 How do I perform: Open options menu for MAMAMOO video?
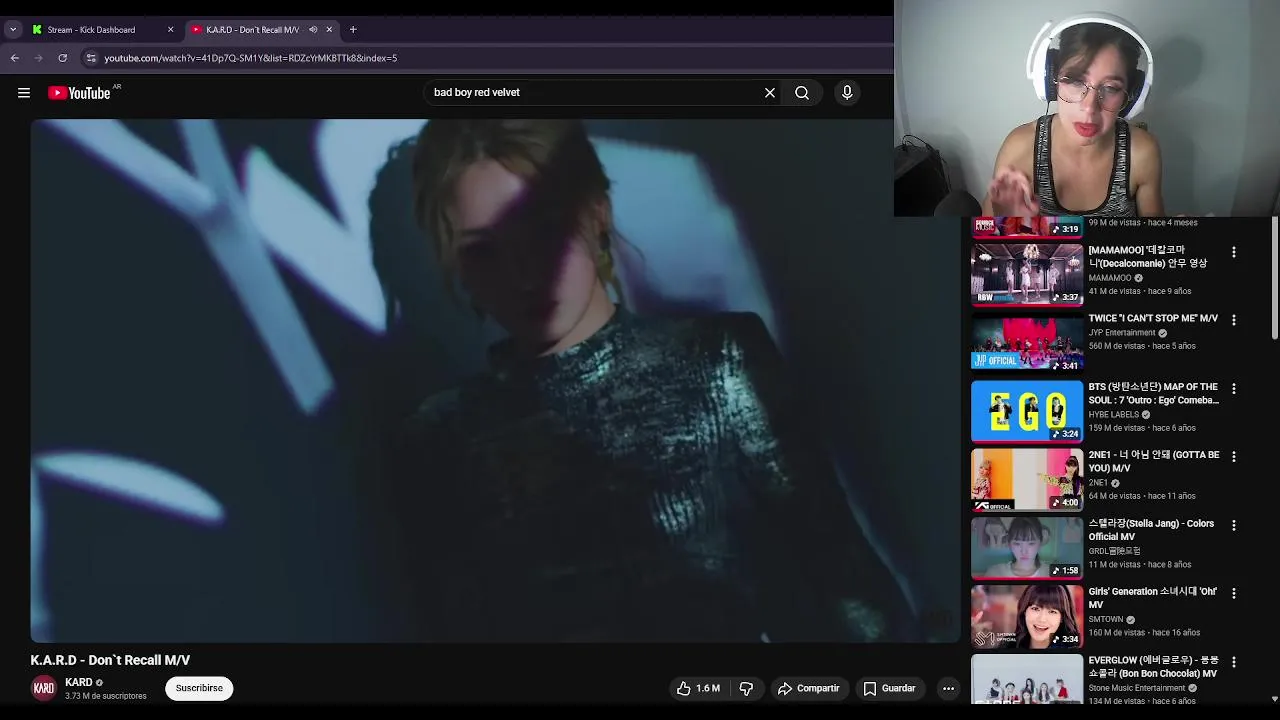coord(1234,252)
